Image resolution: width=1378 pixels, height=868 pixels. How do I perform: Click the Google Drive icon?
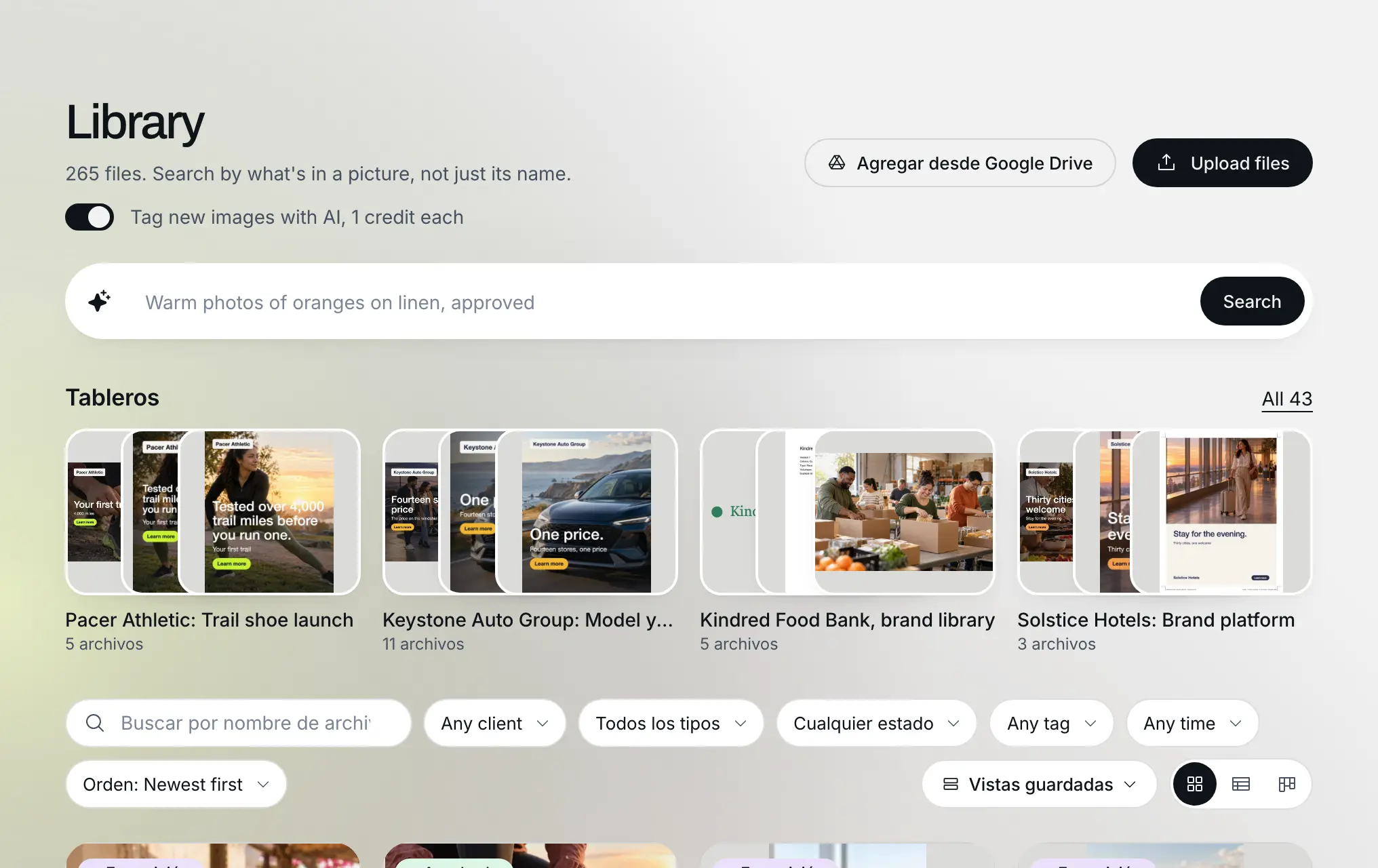click(x=837, y=163)
